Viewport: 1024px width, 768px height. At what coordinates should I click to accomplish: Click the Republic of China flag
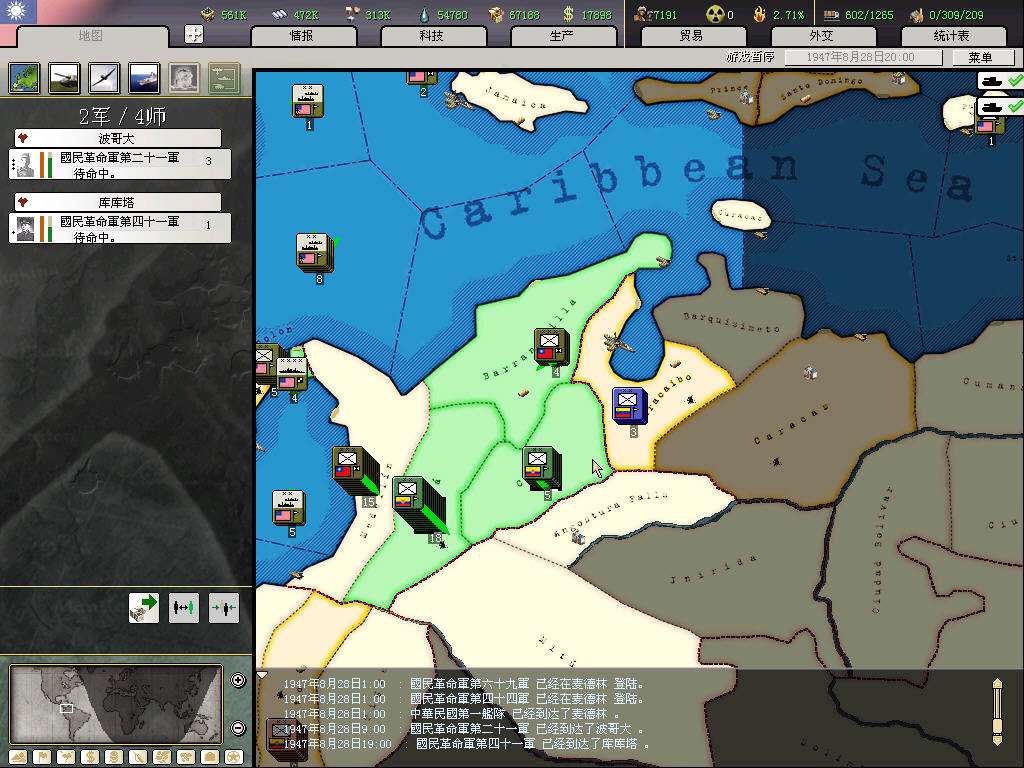[x=18, y=12]
